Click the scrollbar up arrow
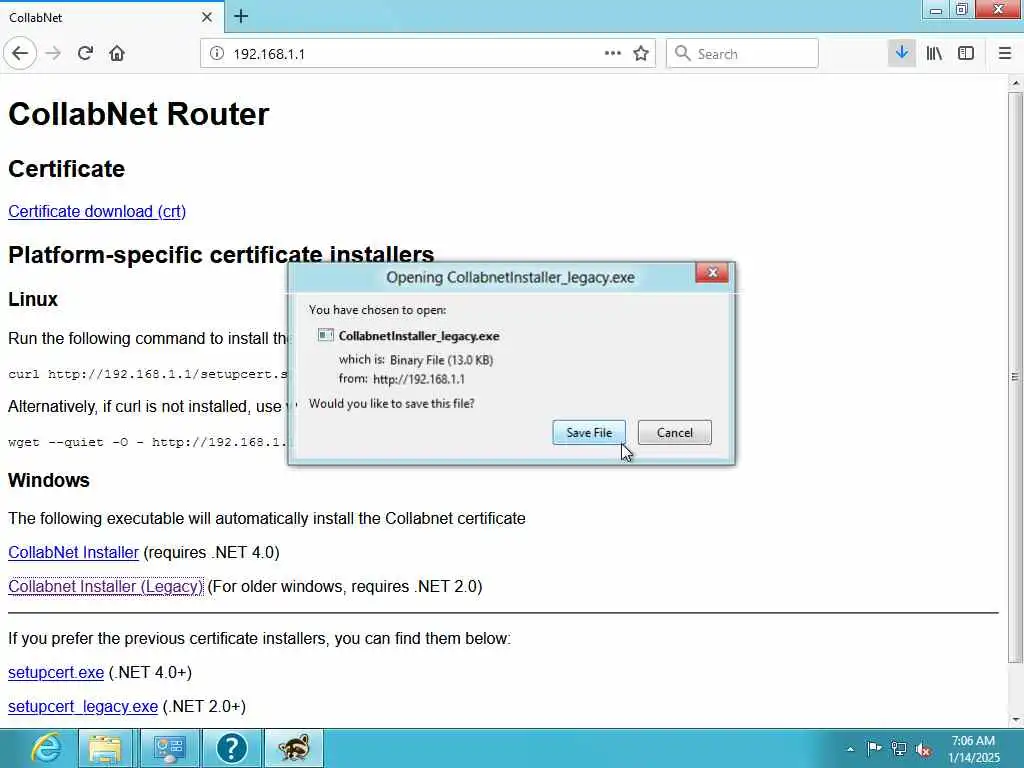The height and width of the screenshot is (768, 1024). pyautogui.click(x=1015, y=84)
